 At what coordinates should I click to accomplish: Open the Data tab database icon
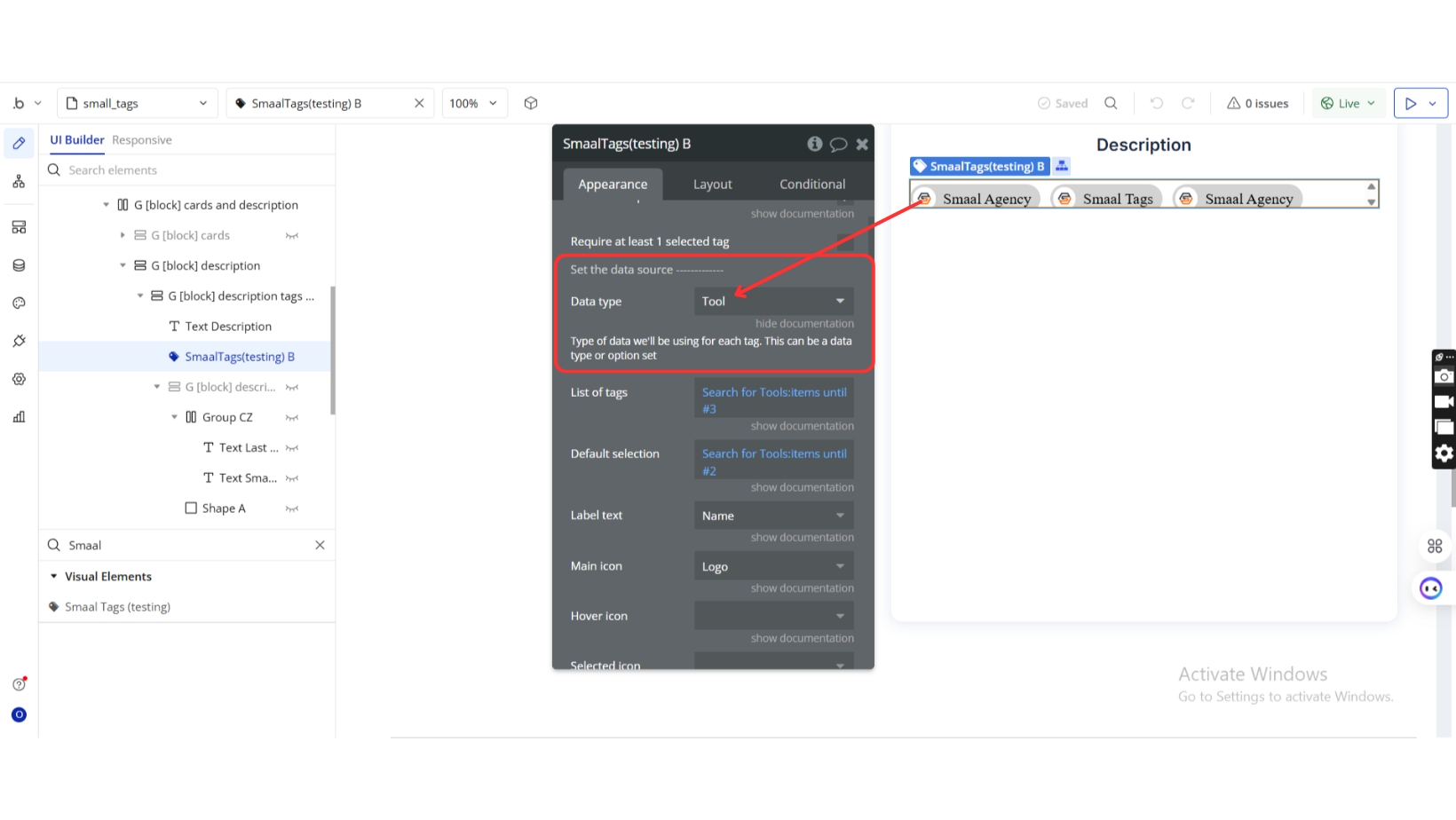click(19, 265)
